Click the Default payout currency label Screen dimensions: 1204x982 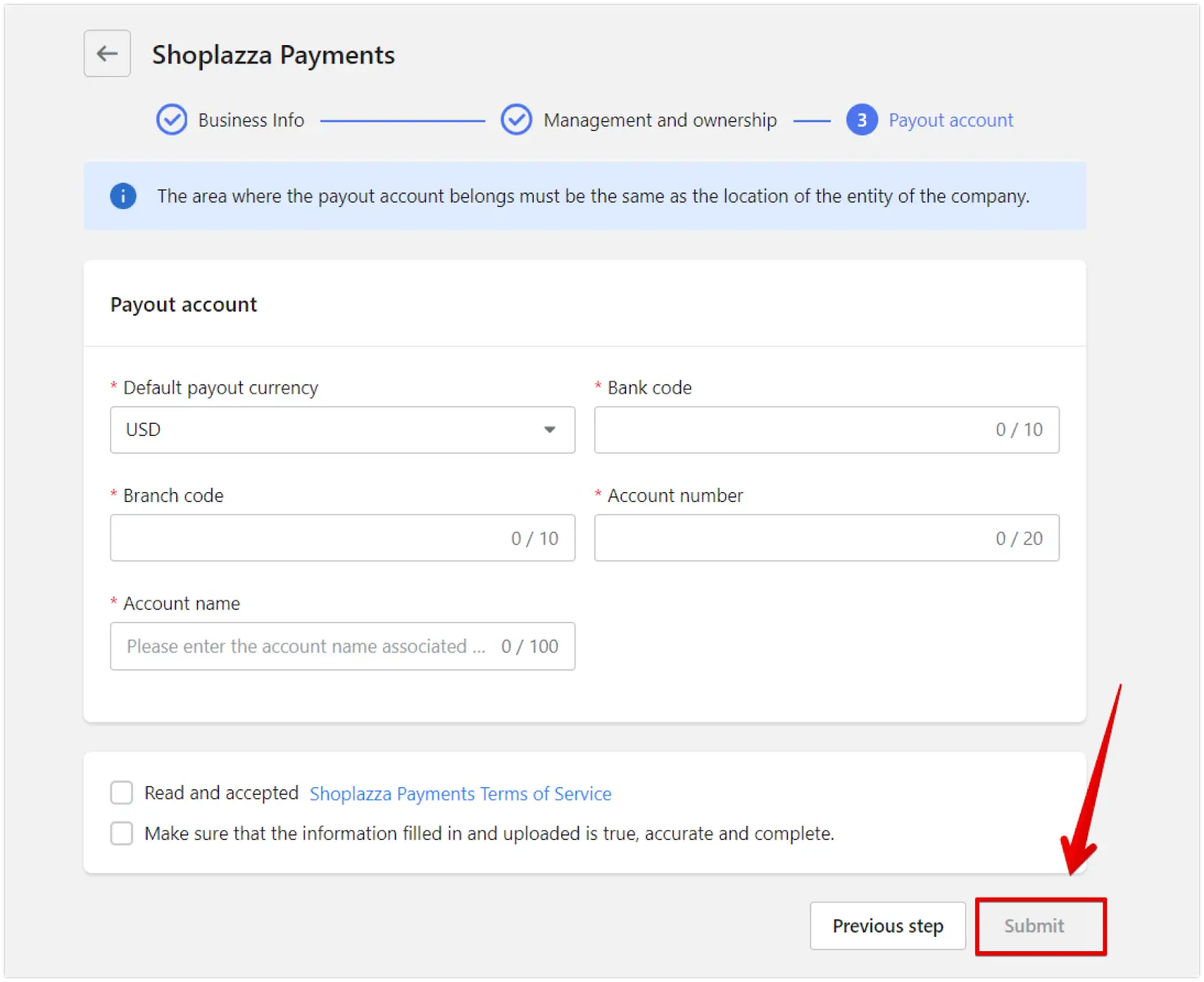[x=220, y=388]
